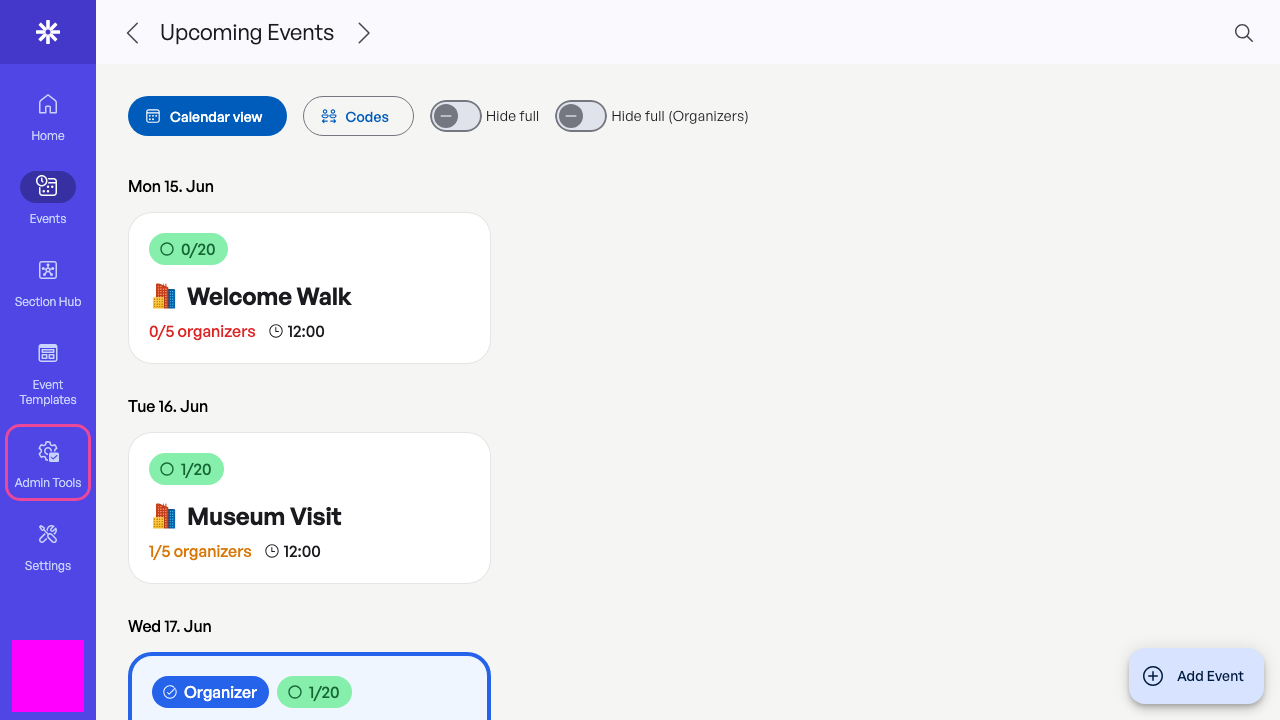Select the Events sidebar icon
This screenshot has height=720, width=1280.
pos(48,187)
